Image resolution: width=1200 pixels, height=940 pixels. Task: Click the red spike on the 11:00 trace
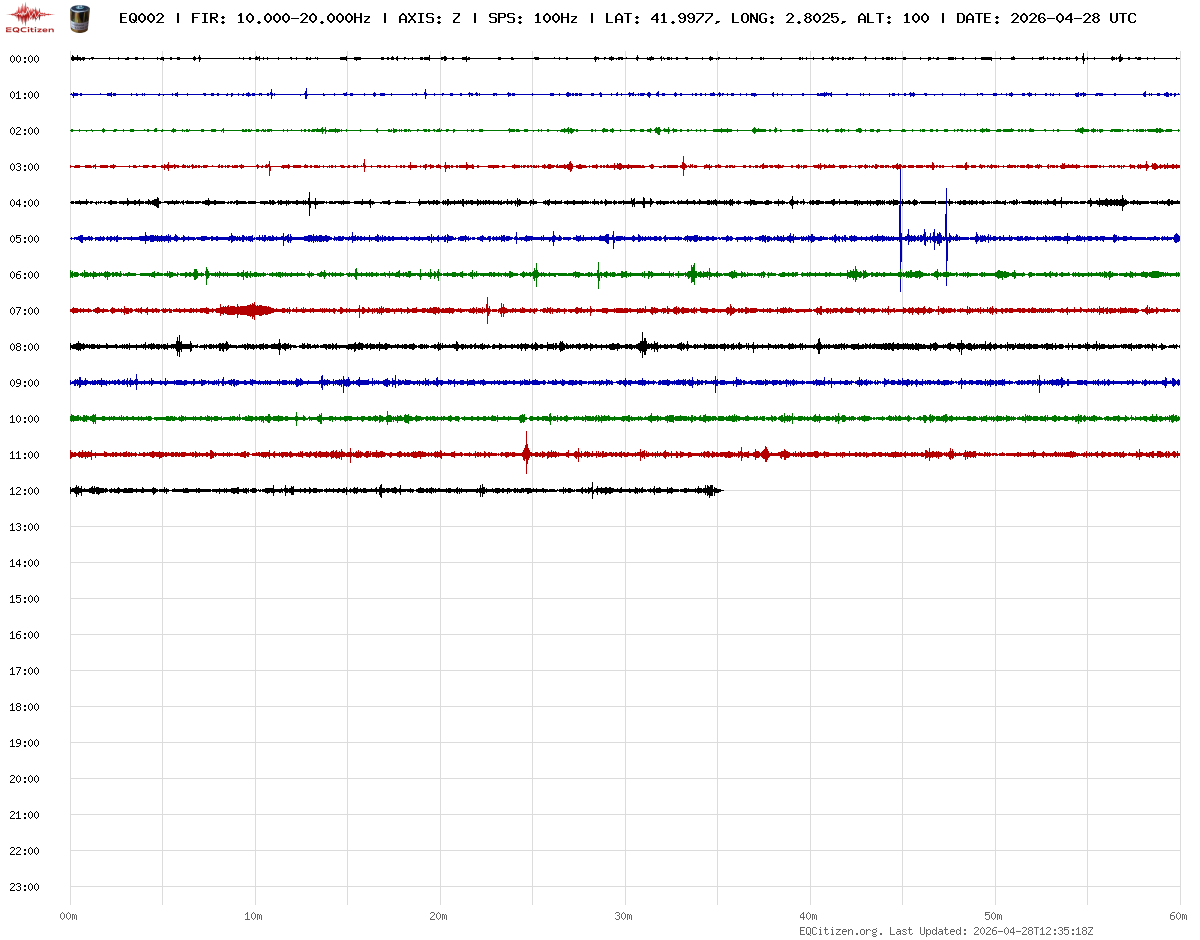526,453
